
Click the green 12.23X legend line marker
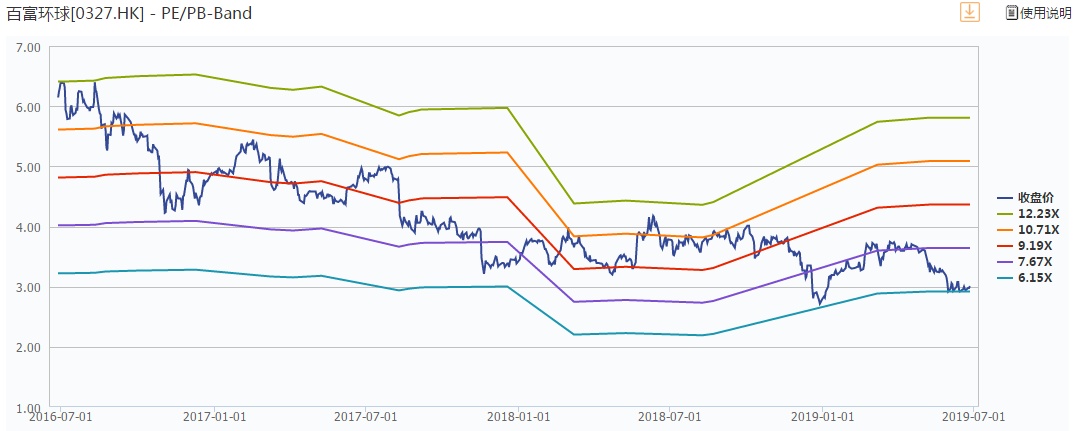tap(1005, 213)
